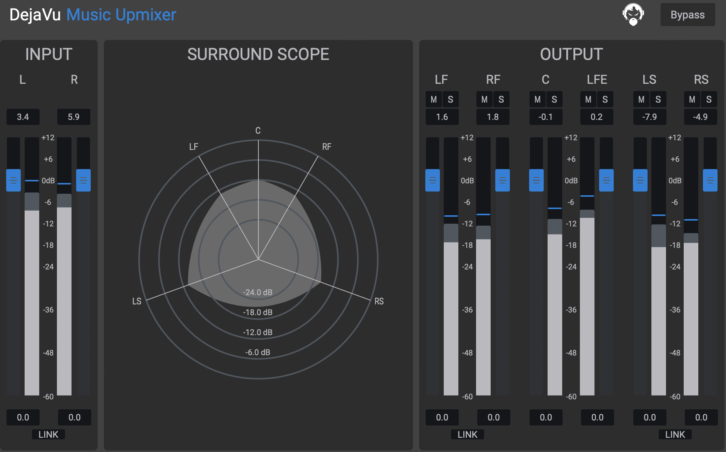Click the LS output fader handle

pyautogui.click(x=640, y=180)
